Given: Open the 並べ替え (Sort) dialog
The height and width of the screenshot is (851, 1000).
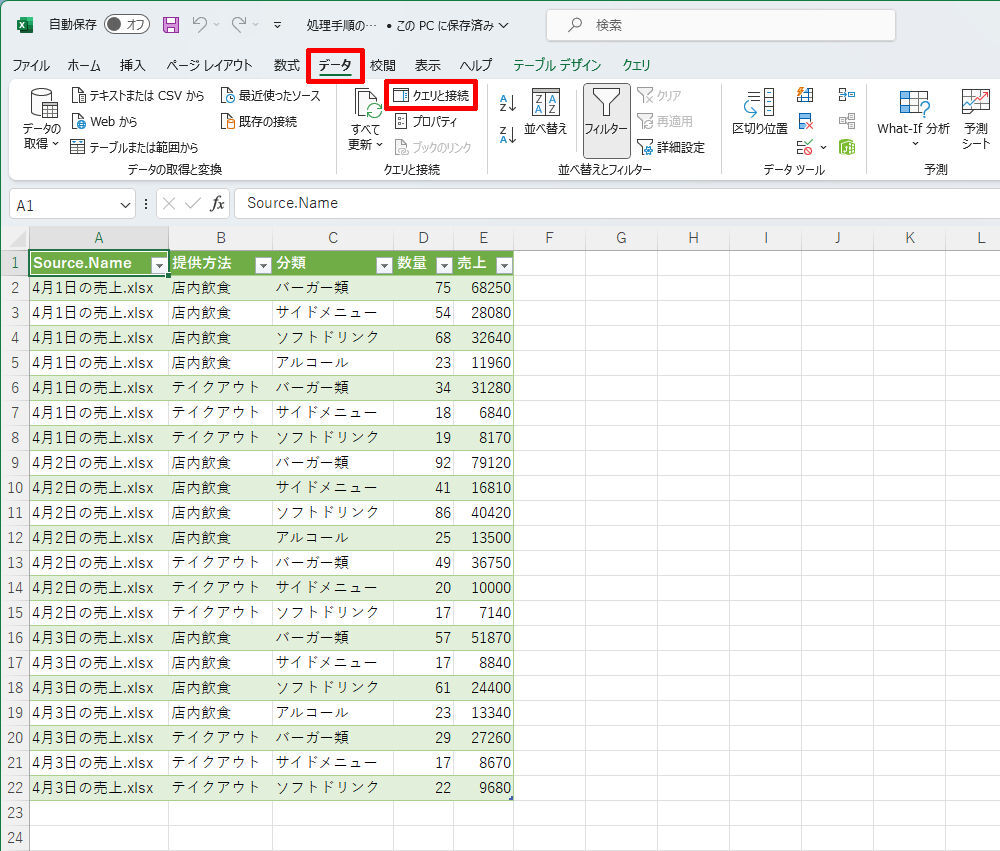Looking at the screenshot, I should coord(546,113).
